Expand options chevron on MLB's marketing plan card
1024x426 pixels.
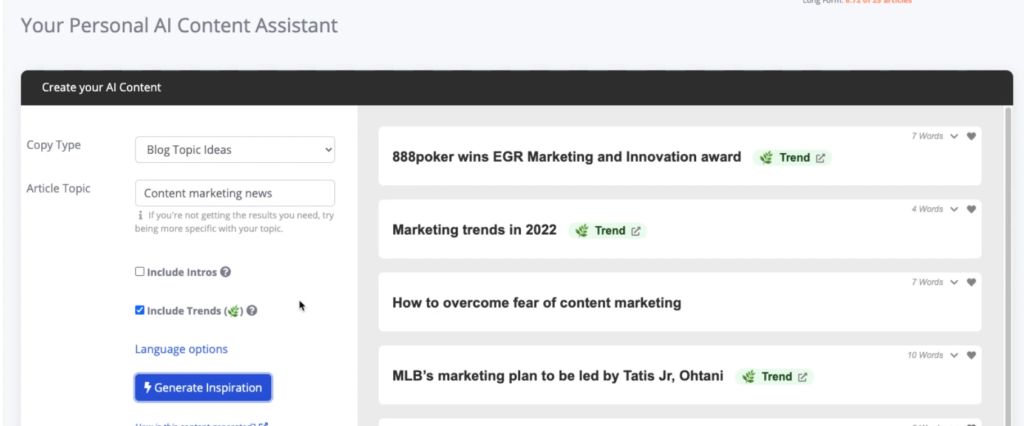pyautogui.click(x=954, y=356)
